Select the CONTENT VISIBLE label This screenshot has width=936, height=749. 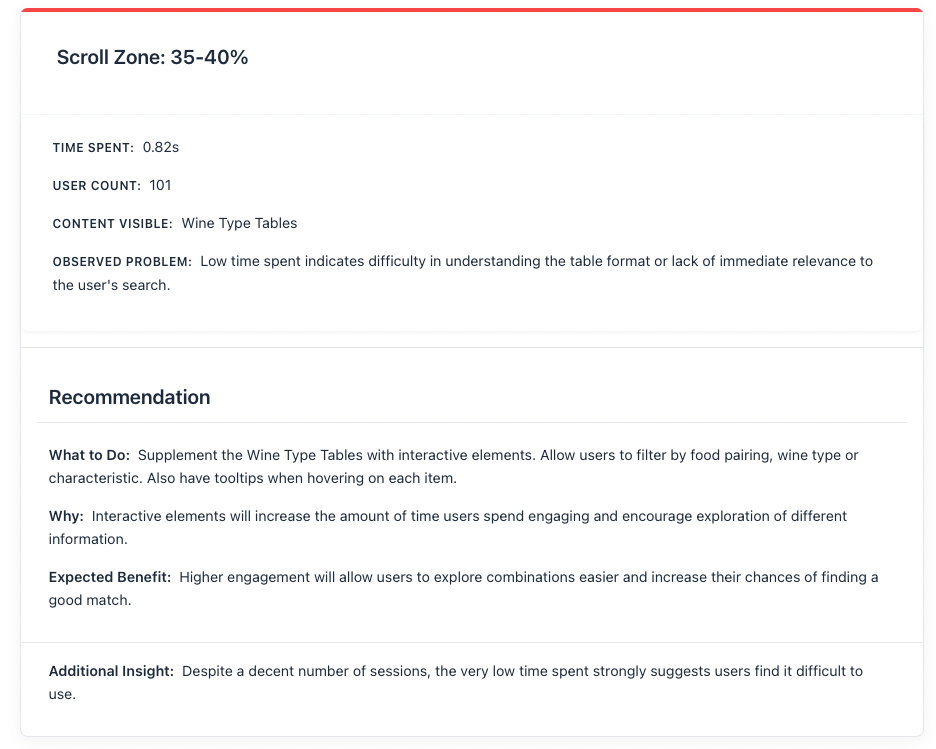112,224
